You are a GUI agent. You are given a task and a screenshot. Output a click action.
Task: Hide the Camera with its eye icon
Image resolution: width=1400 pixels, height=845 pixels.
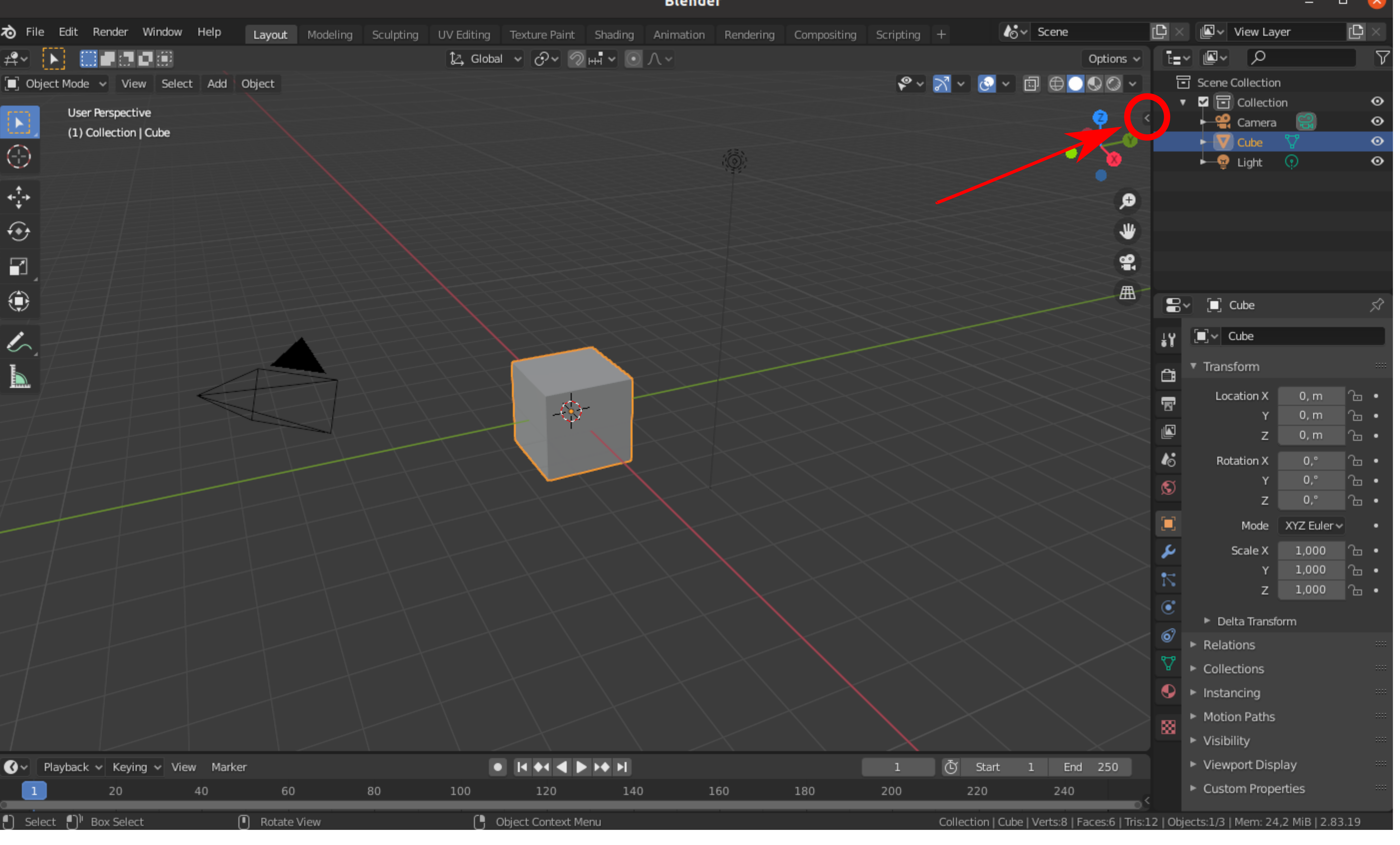click(1377, 122)
